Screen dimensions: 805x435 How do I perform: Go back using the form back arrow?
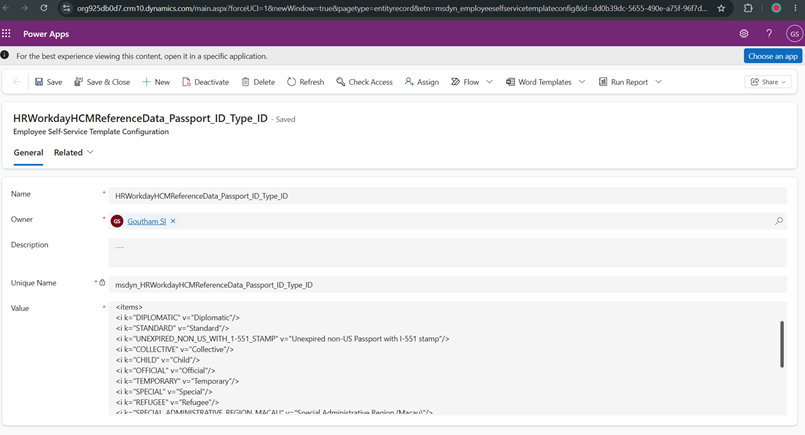[17, 82]
